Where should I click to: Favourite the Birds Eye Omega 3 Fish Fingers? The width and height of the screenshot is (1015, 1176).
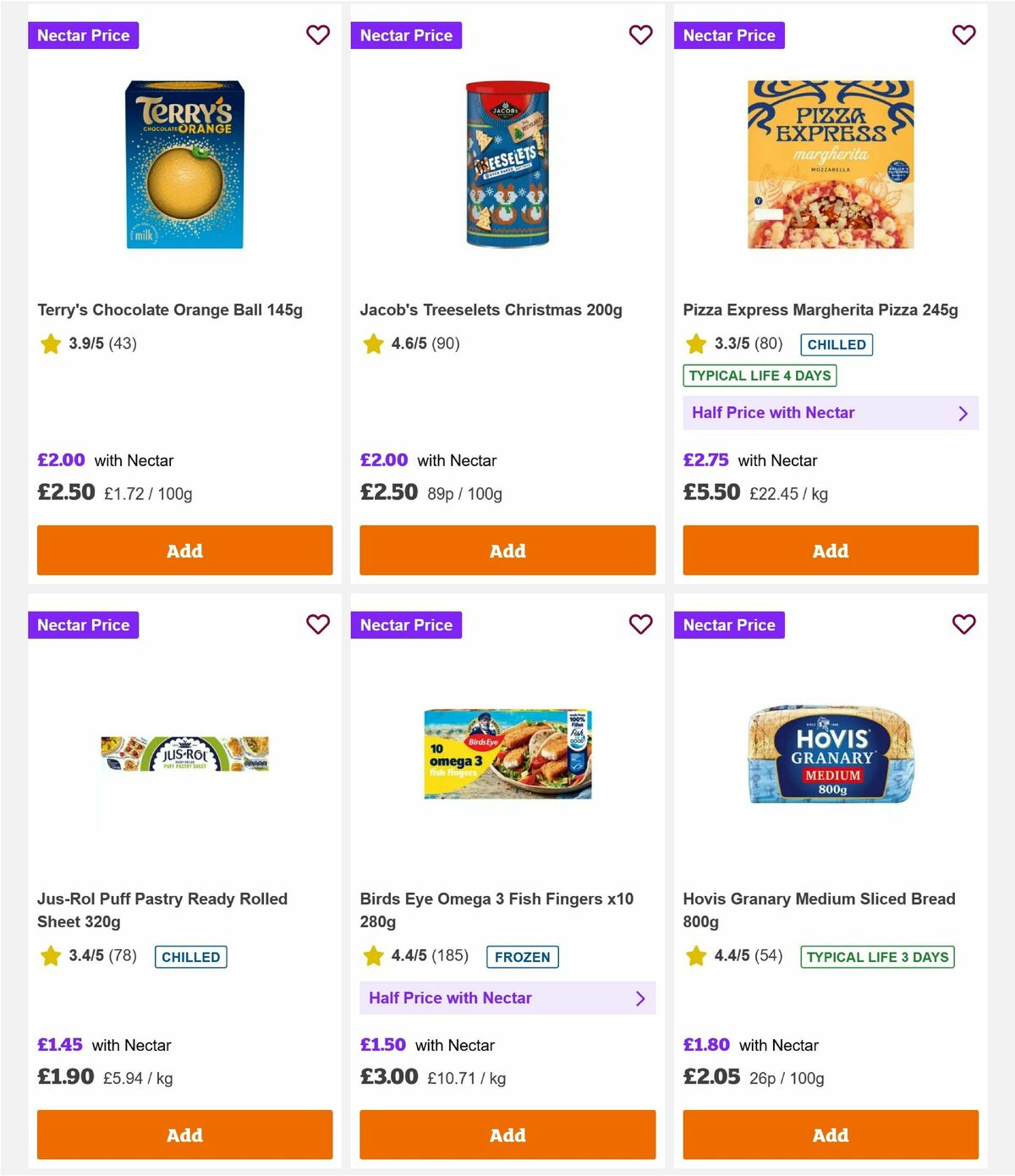640,624
